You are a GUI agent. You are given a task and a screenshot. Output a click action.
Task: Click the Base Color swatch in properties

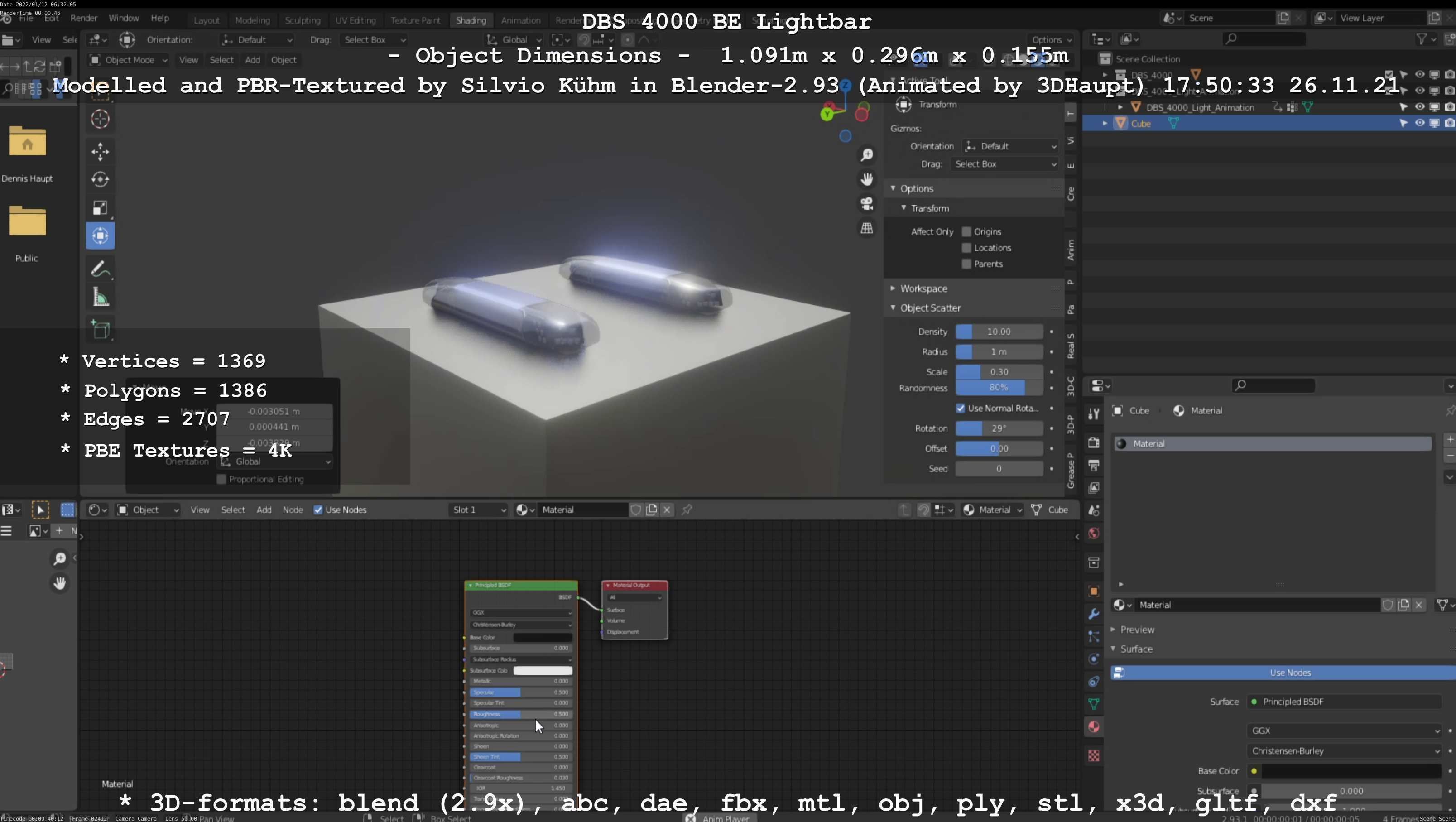click(x=1351, y=771)
